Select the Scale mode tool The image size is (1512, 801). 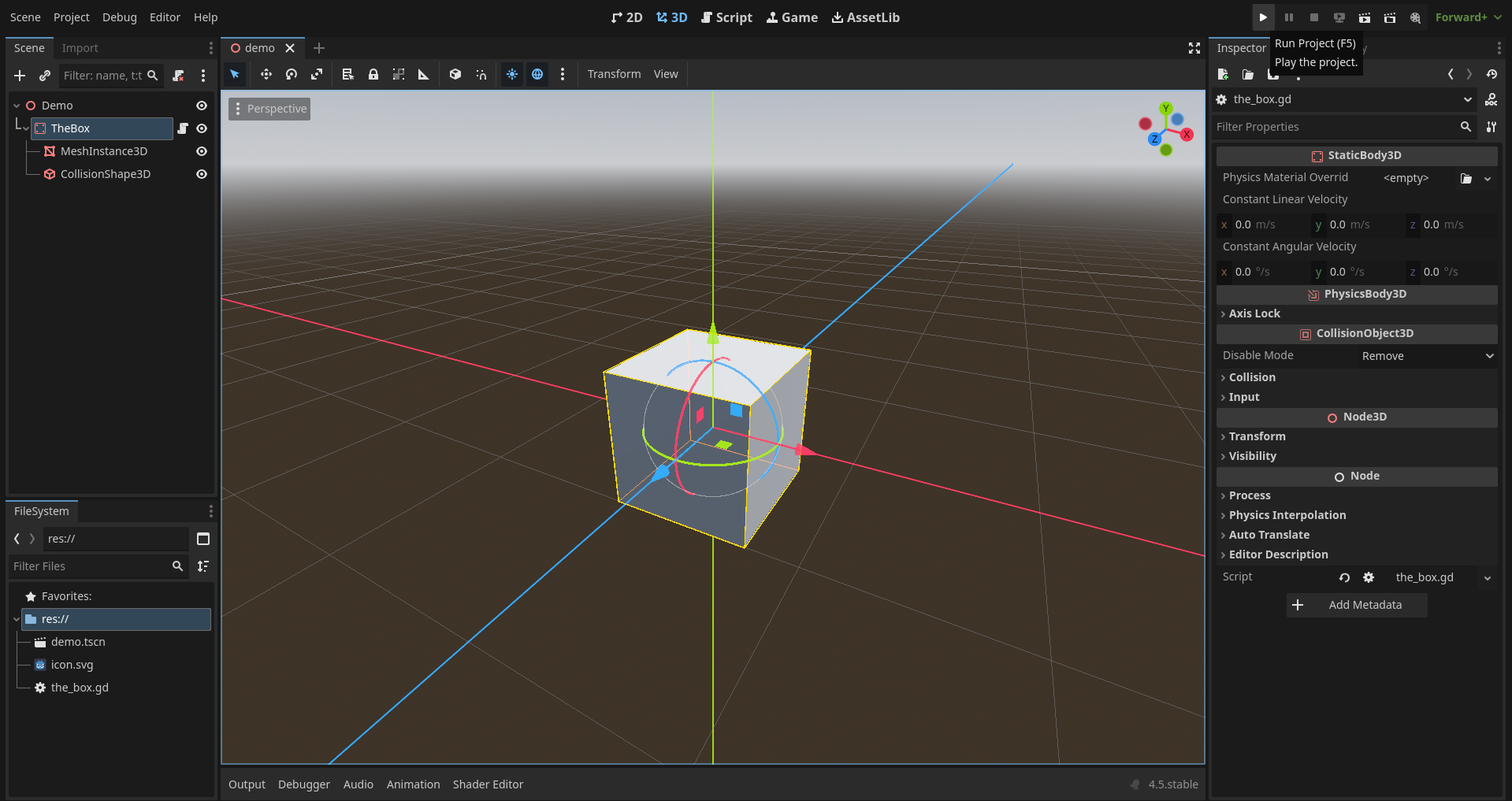(x=317, y=74)
